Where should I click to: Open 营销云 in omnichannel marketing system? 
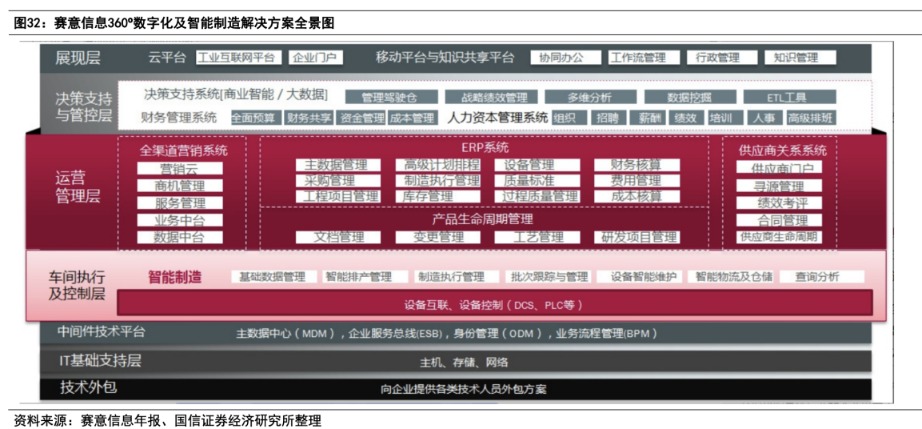(x=180, y=169)
